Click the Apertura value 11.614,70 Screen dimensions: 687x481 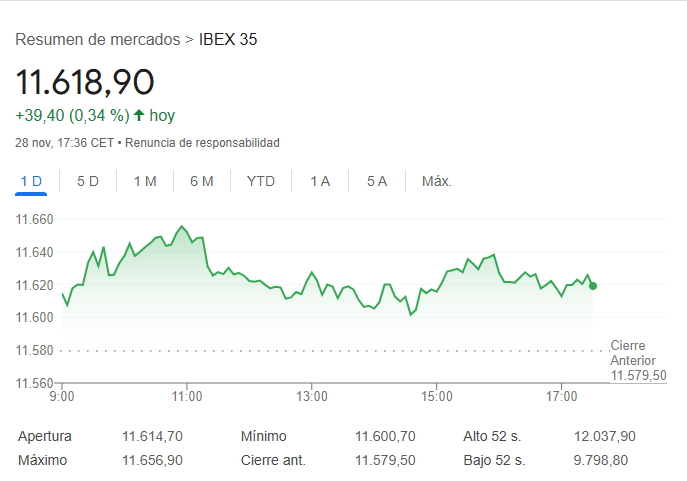(152, 436)
